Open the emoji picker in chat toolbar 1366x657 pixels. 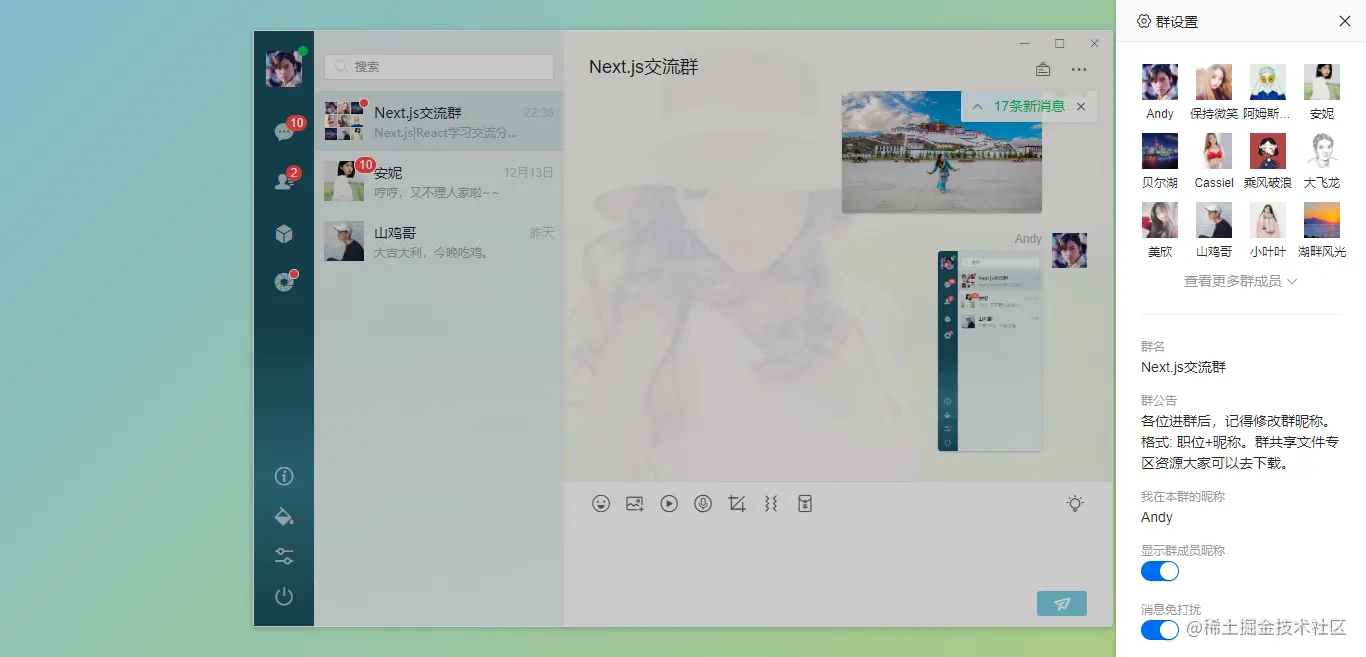click(x=601, y=504)
